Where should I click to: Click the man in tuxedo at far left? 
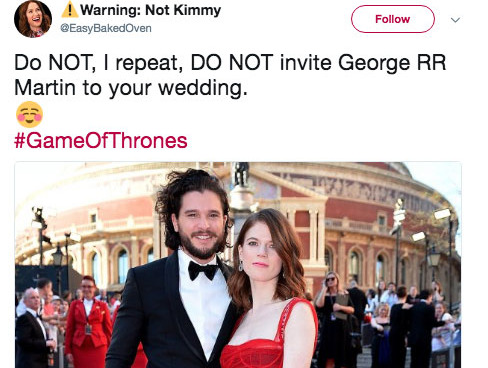[33, 328]
